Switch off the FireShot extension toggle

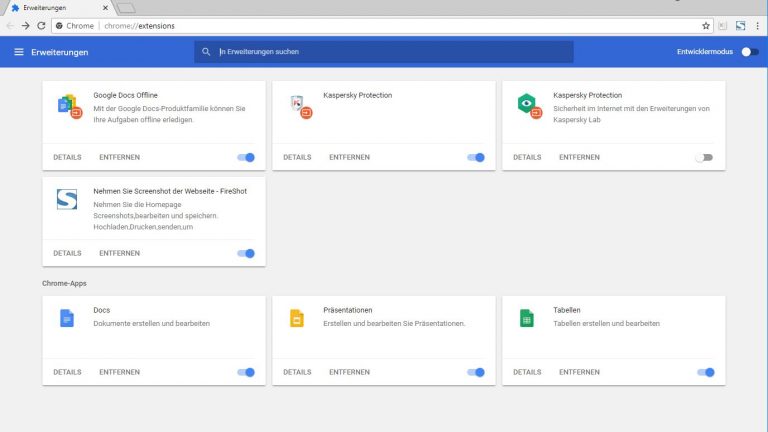tap(246, 253)
